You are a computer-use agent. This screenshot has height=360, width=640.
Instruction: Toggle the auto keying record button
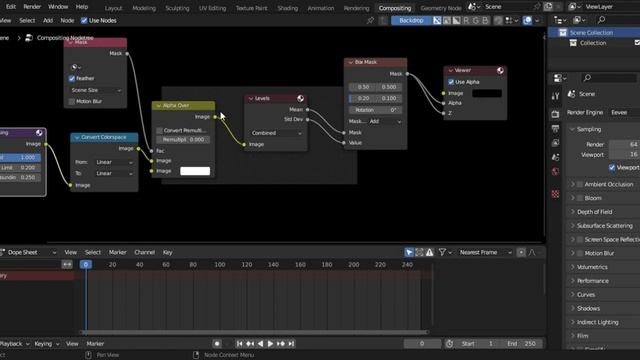tap(217, 344)
